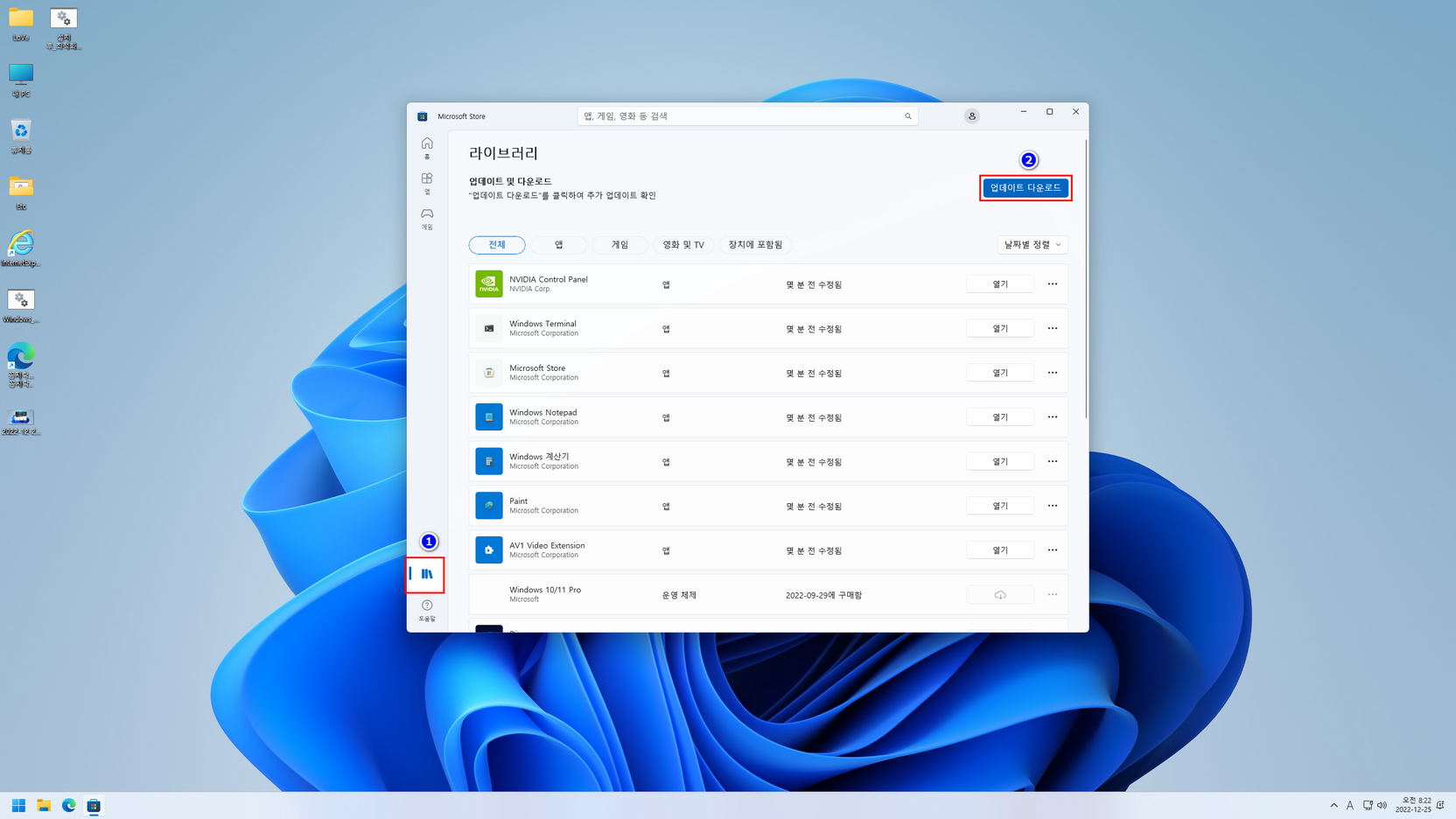Click the Windows Notepad app icon
The image size is (1456, 819).
(489, 416)
